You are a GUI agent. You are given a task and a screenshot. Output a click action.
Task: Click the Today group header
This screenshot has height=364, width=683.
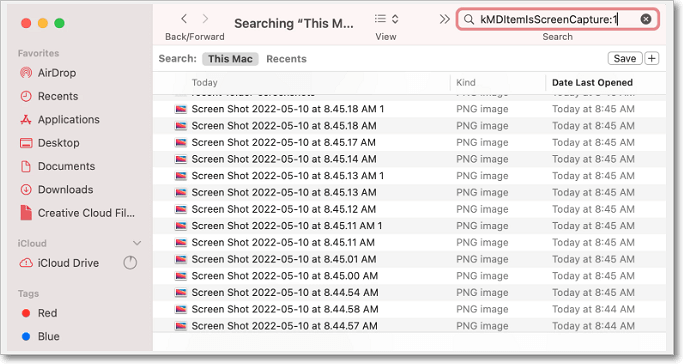pyautogui.click(x=205, y=82)
